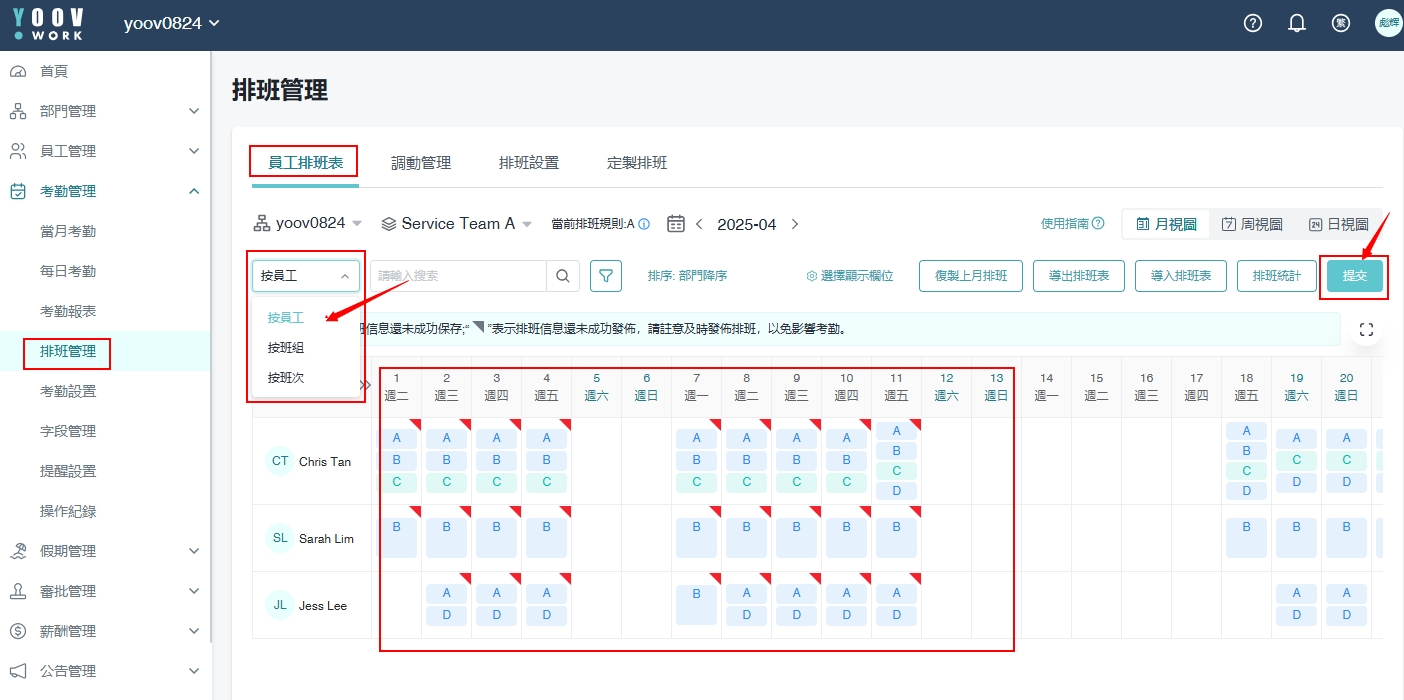Switch to day view (日視圖)
This screenshot has width=1404, height=700.
[1338, 224]
